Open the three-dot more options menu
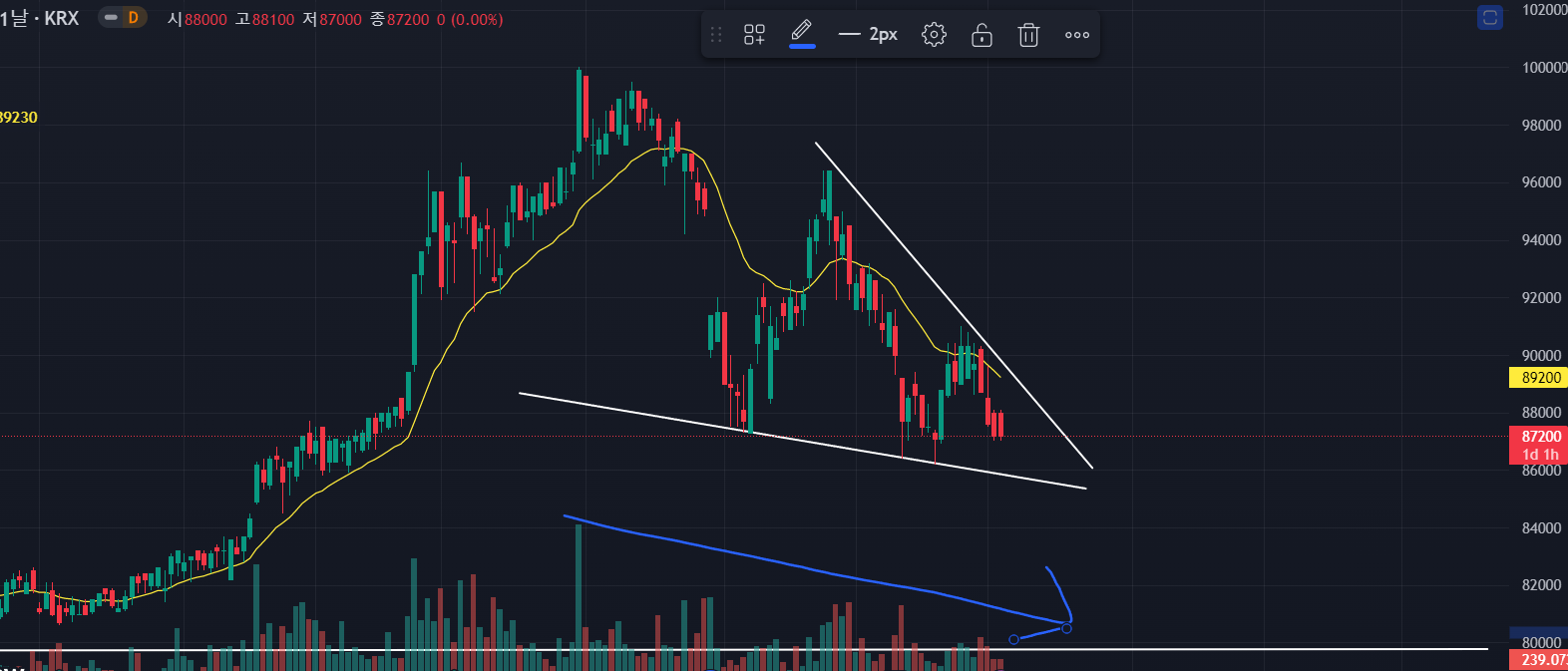The image size is (1568, 671). (x=1077, y=35)
